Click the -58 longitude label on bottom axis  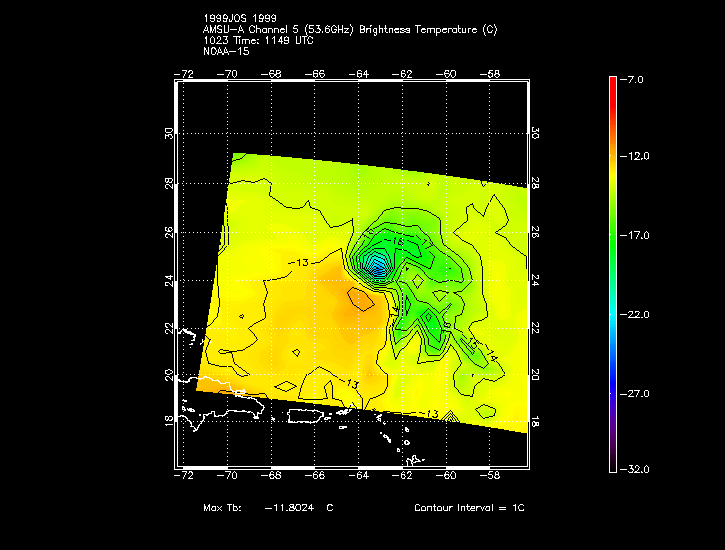click(492, 476)
